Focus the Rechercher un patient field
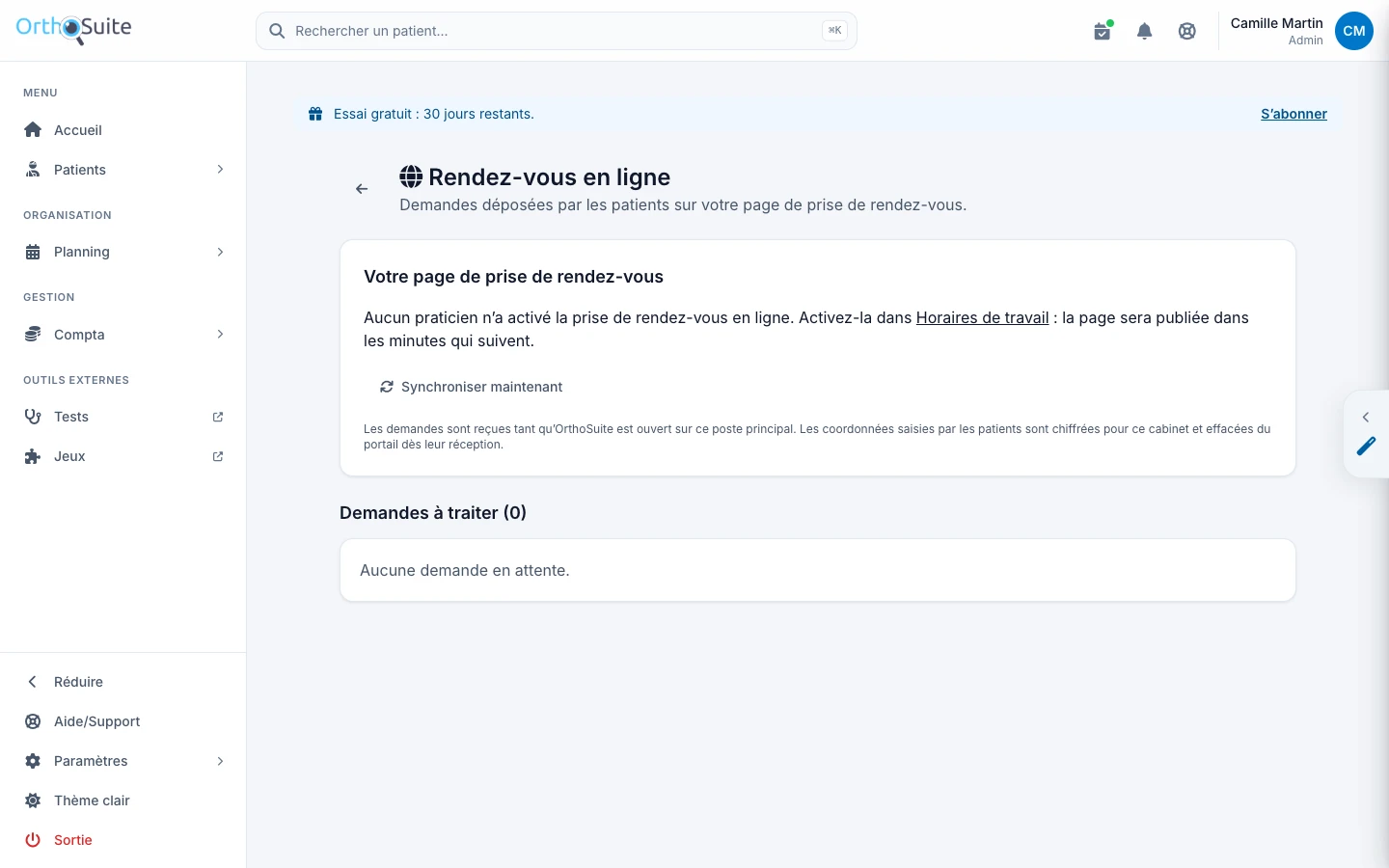1389x868 pixels. point(557,31)
